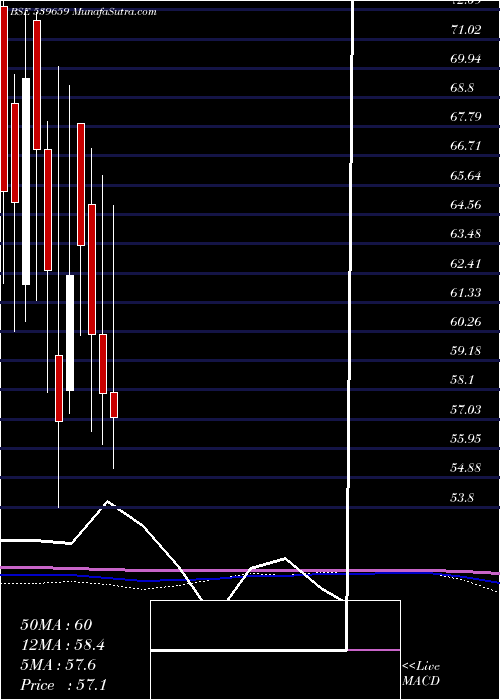Click the 66.71 price axis label
500x700 pixels.
click(x=466, y=146)
